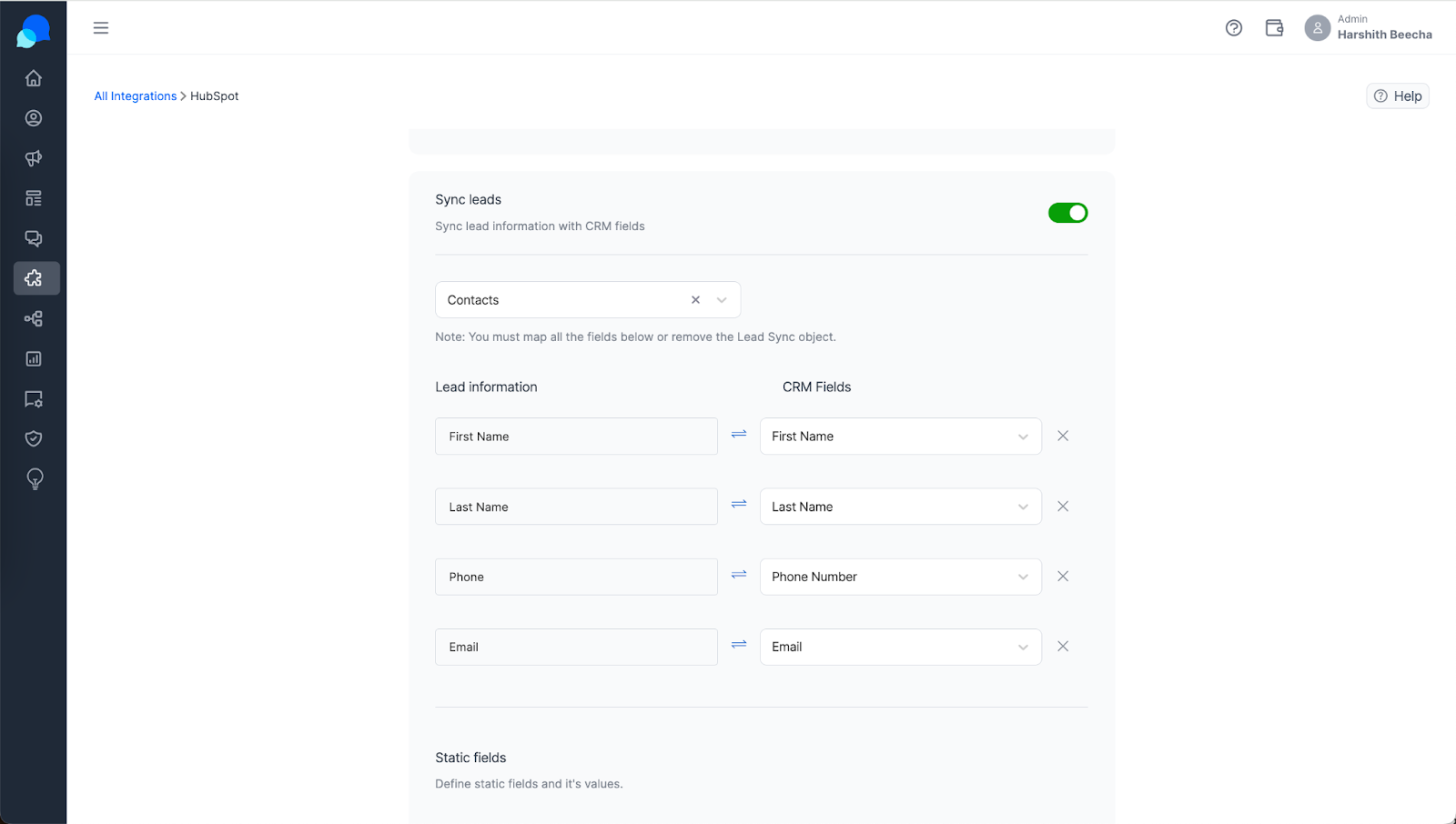The image size is (1456, 824).
Task: Open the campaigns megaphone icon in sidebar
Action: point(34,158)
